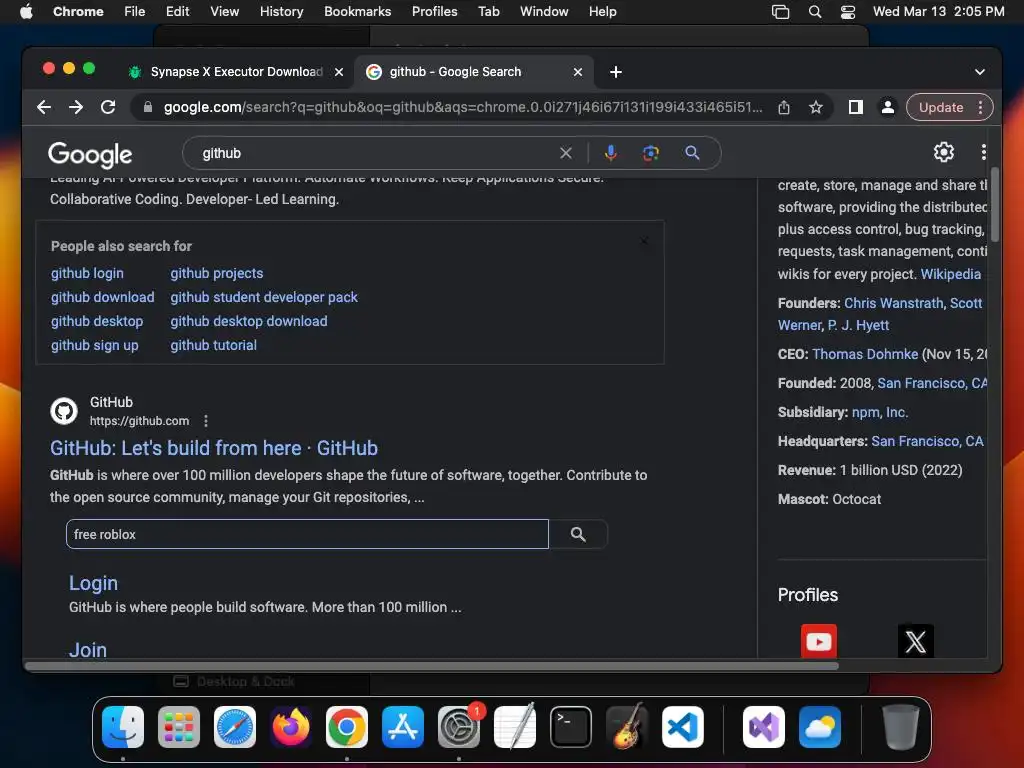Screen dimensions: 1024x768
Task: Reload the page with the refresh icon
Action: (x=108, y=107)
